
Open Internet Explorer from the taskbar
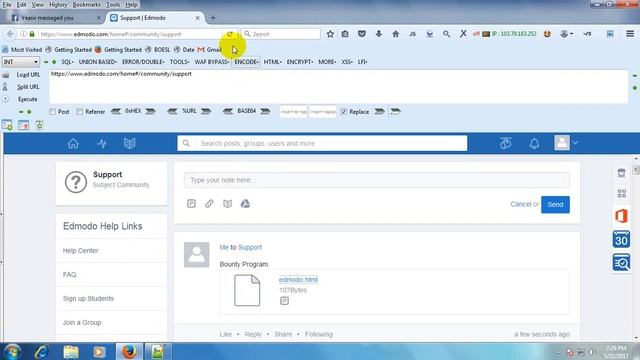click(42, 351)
